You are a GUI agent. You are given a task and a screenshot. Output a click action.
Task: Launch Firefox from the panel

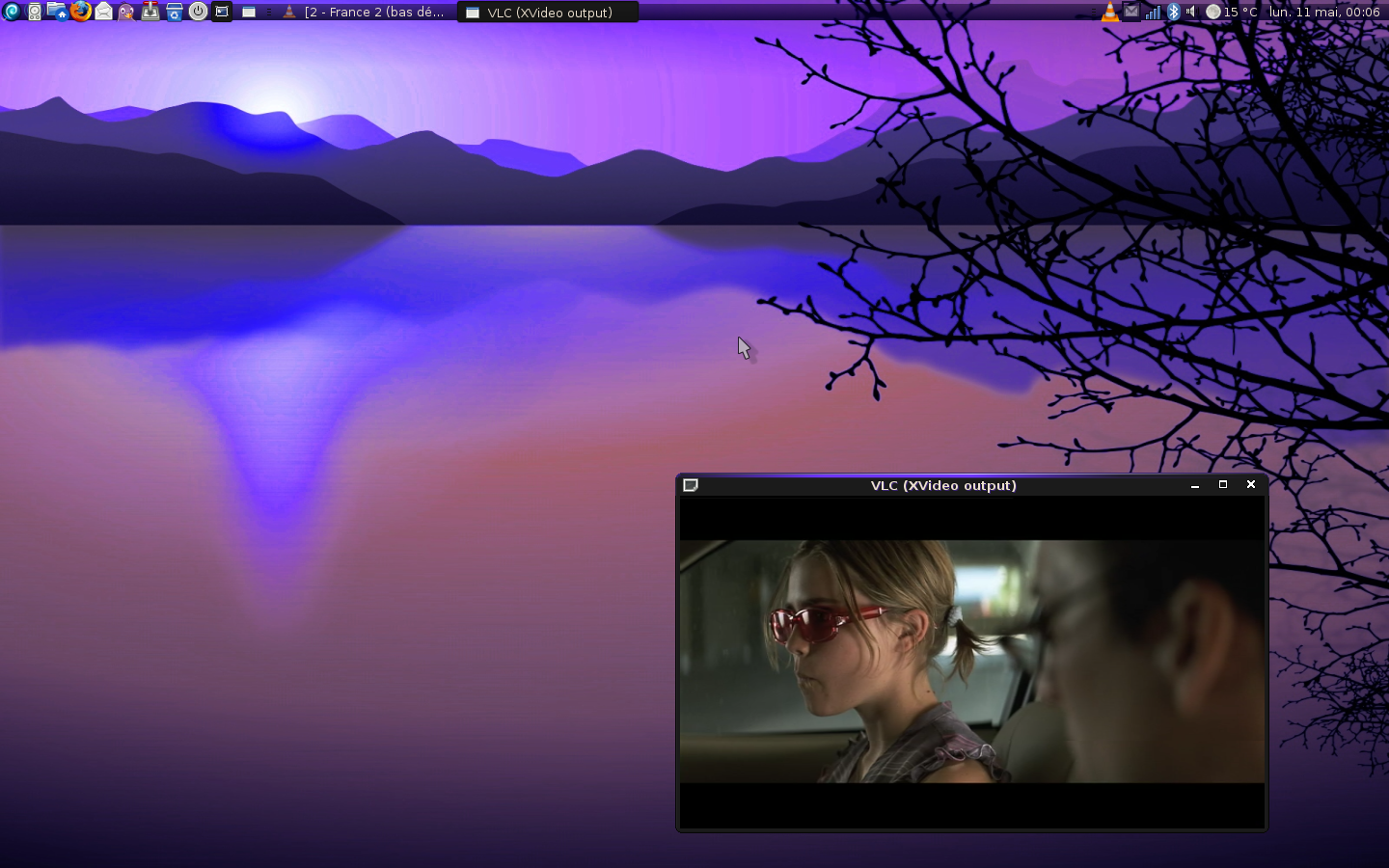point(81,12)
